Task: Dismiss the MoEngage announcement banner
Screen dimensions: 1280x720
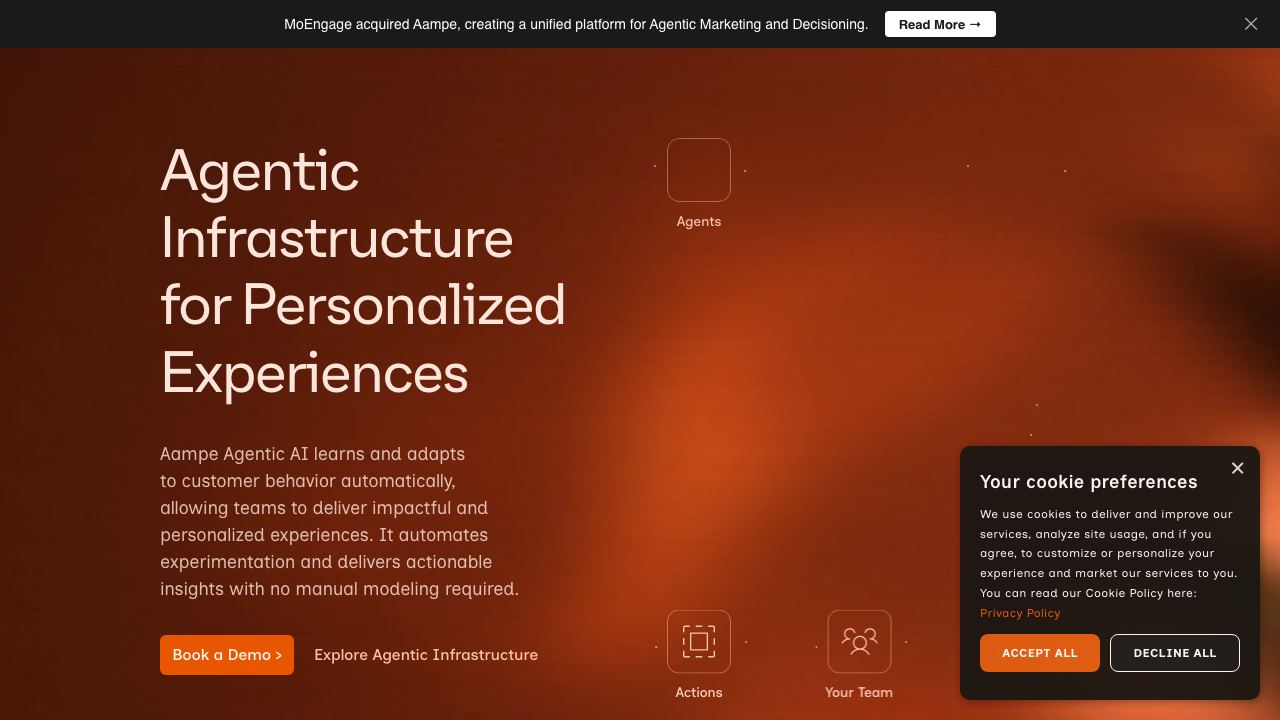Action: (1251, 24)
